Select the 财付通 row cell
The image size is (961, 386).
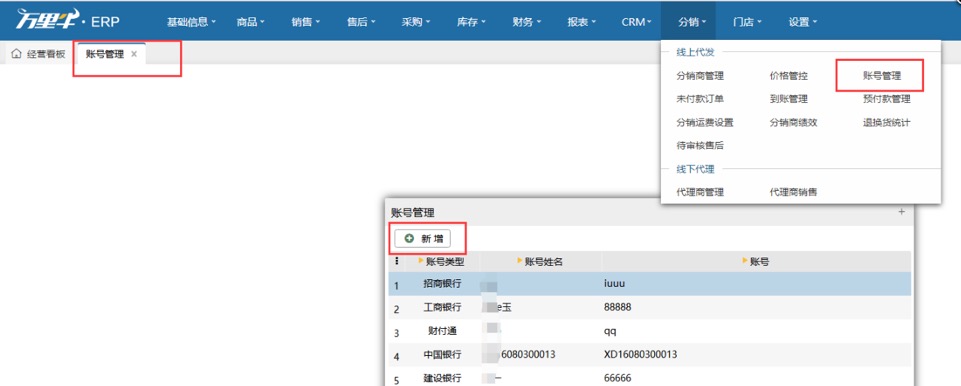(x=442, y=331)
